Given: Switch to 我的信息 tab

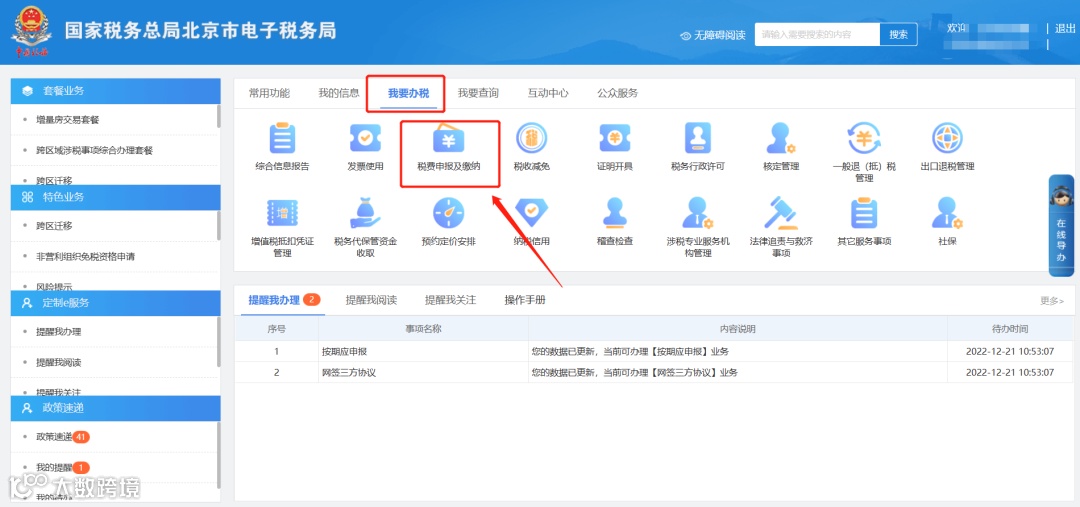Looking at the screenshot, I should coord(339,93).
